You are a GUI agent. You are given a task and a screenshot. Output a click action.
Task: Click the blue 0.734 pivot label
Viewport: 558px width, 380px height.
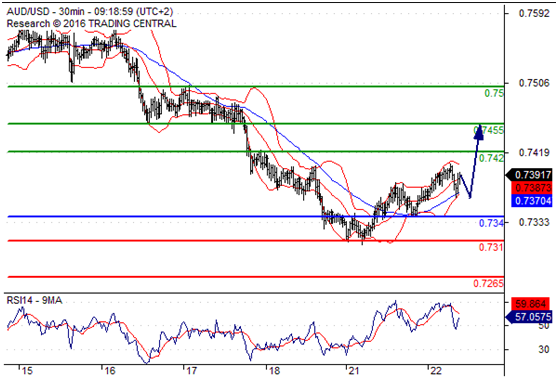click(x=491, y=223)
